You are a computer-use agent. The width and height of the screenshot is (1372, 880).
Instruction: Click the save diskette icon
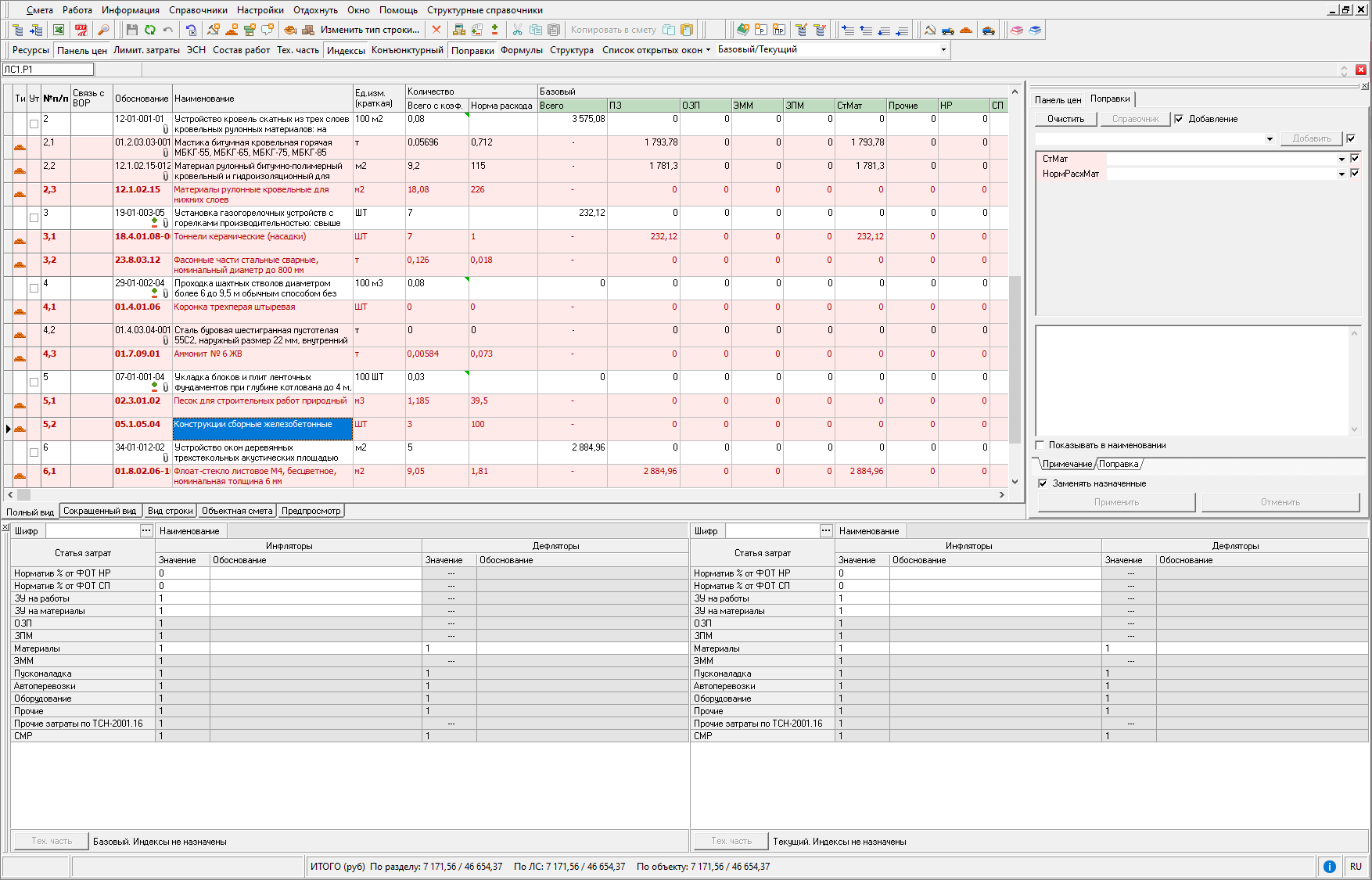131,30
